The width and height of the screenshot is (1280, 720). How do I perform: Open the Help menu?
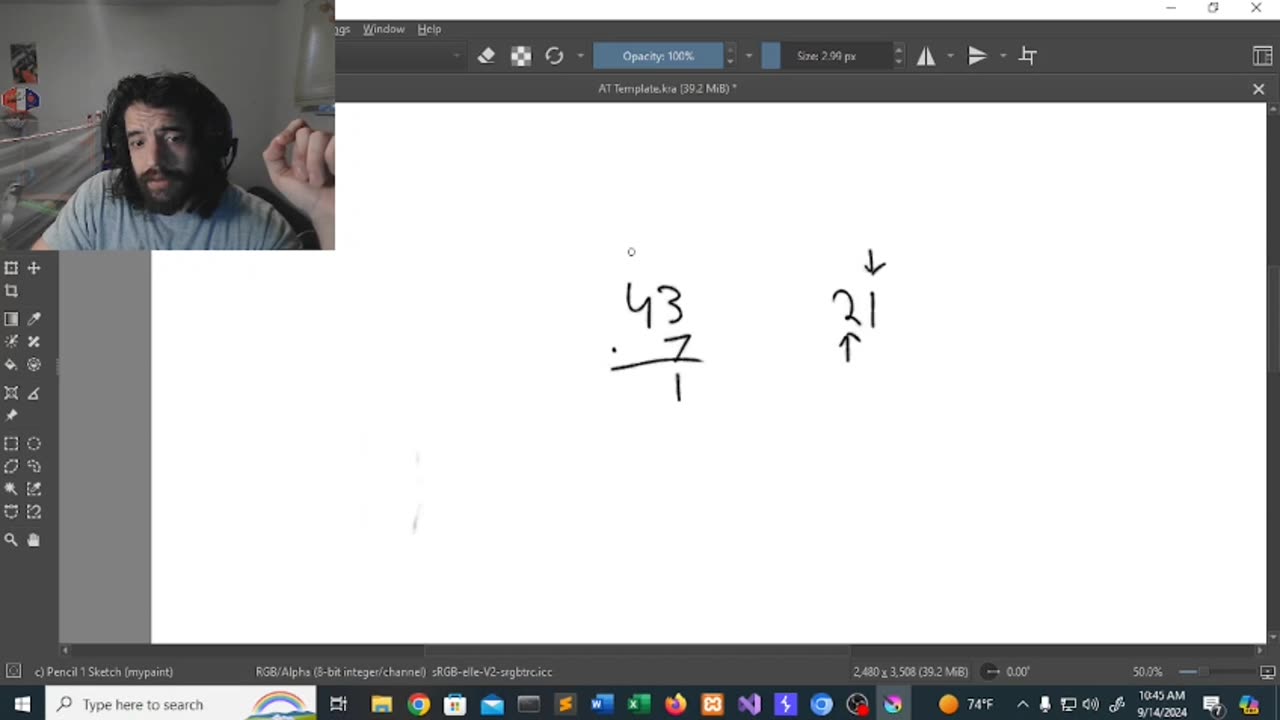tap(429, 29)
